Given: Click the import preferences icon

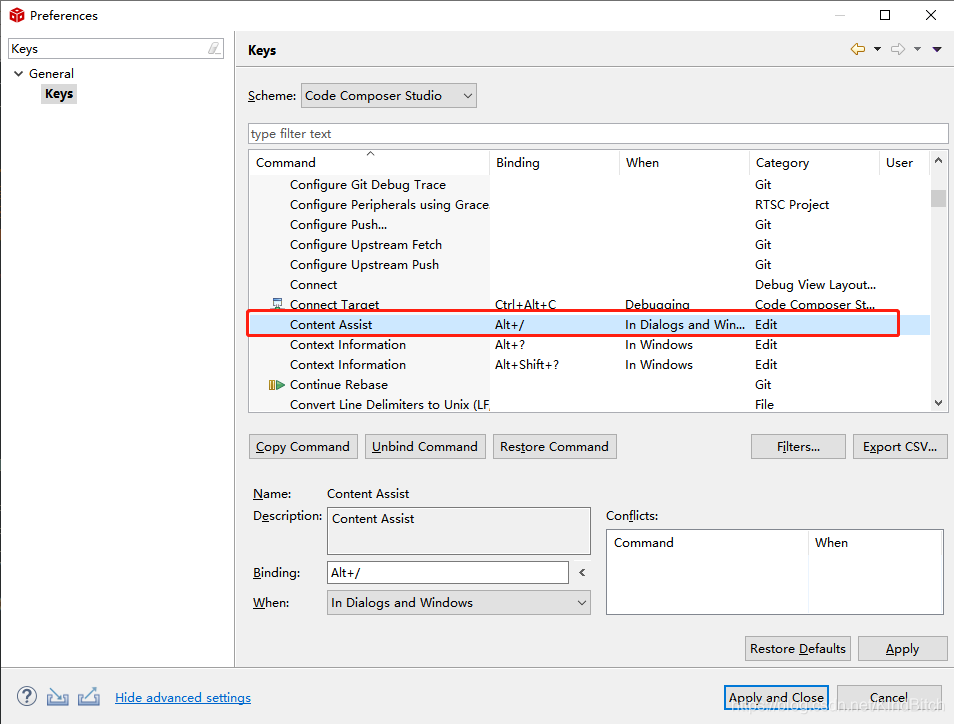Looking at the screenshot, I should tap(58, 696).
